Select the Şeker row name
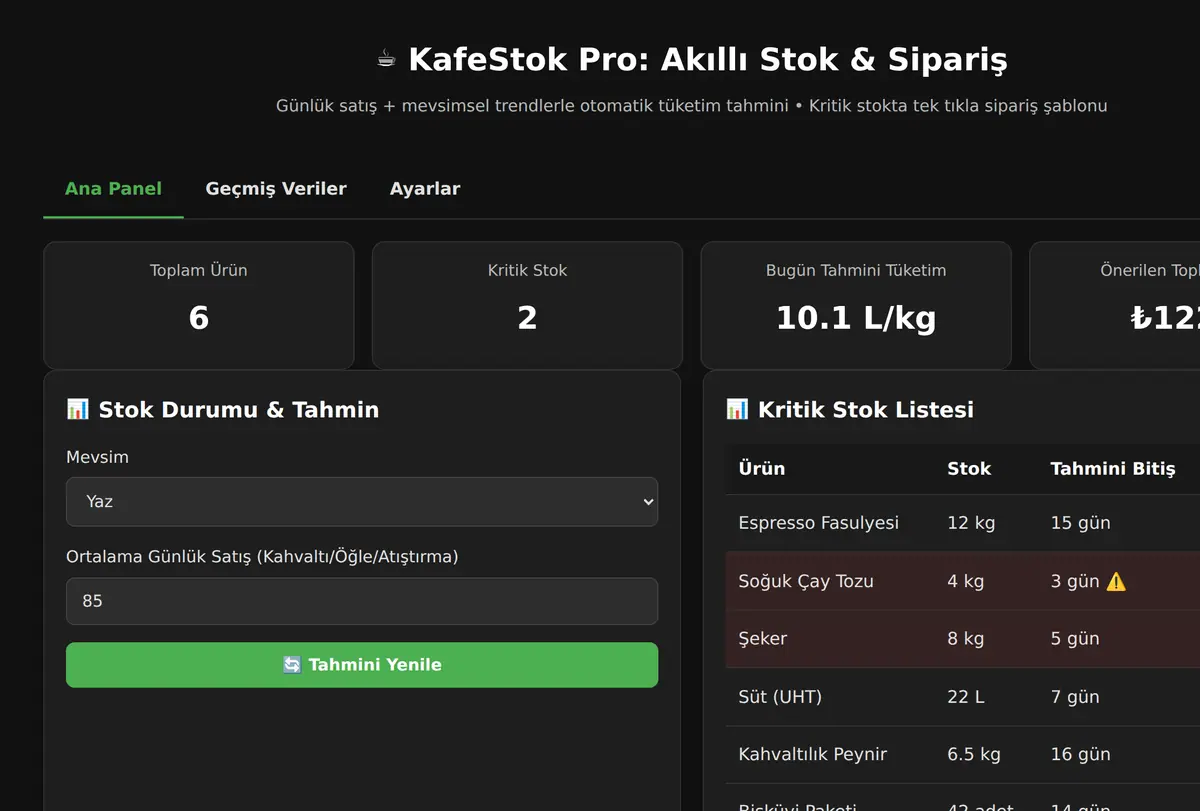The image size is (1200, 811). (x=762, y=639)
